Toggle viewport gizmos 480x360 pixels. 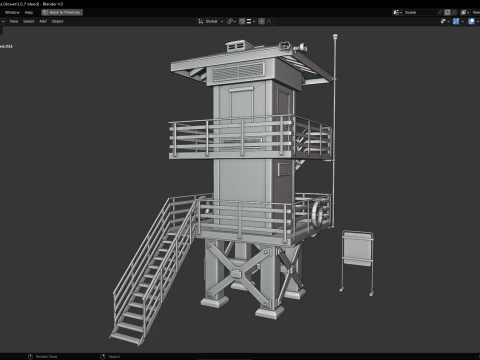pyautogui.click(x=456, y=21)
